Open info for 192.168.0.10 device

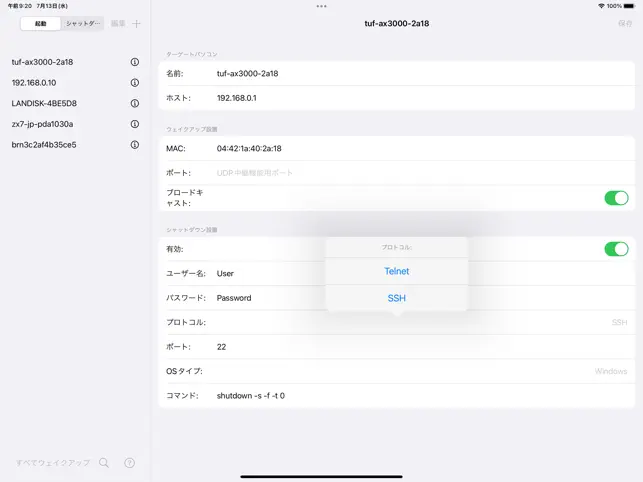pyautogui.click(x=135, y=82)
